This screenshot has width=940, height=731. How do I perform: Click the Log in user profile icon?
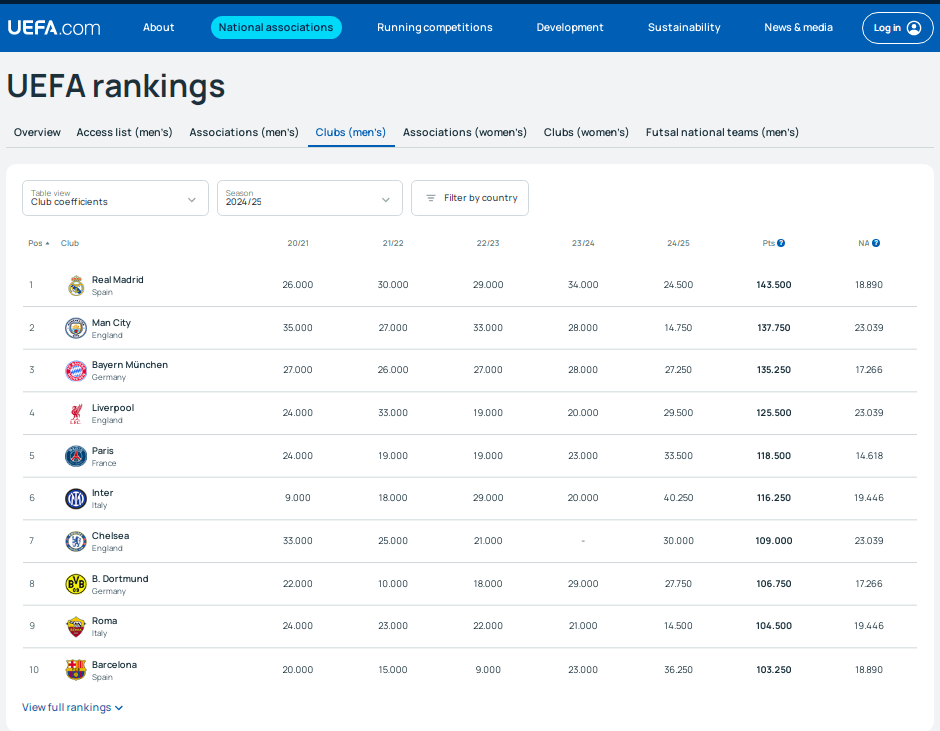pos(914,28)
